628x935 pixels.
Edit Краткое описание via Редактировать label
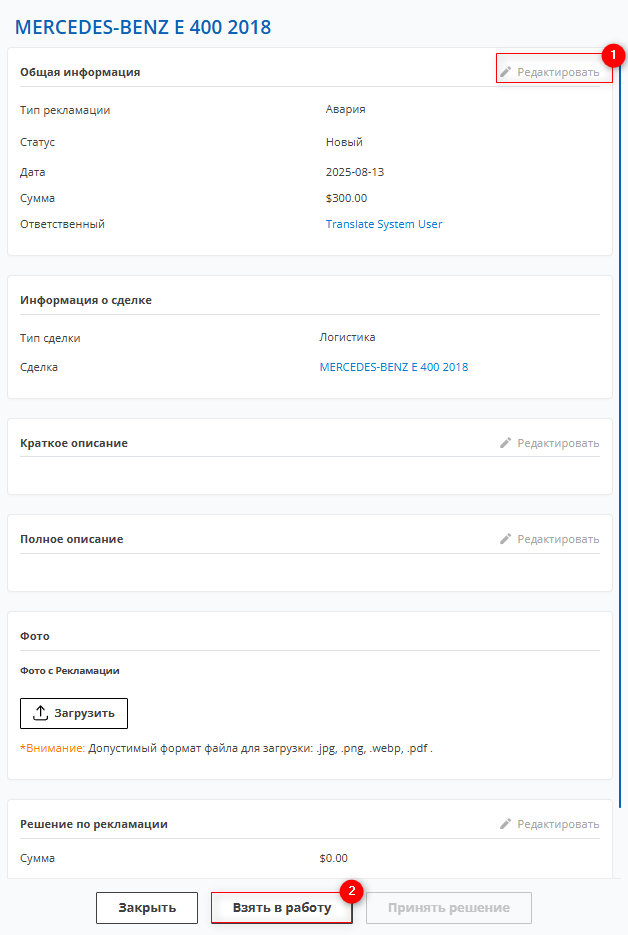click(x=558, y=443)
